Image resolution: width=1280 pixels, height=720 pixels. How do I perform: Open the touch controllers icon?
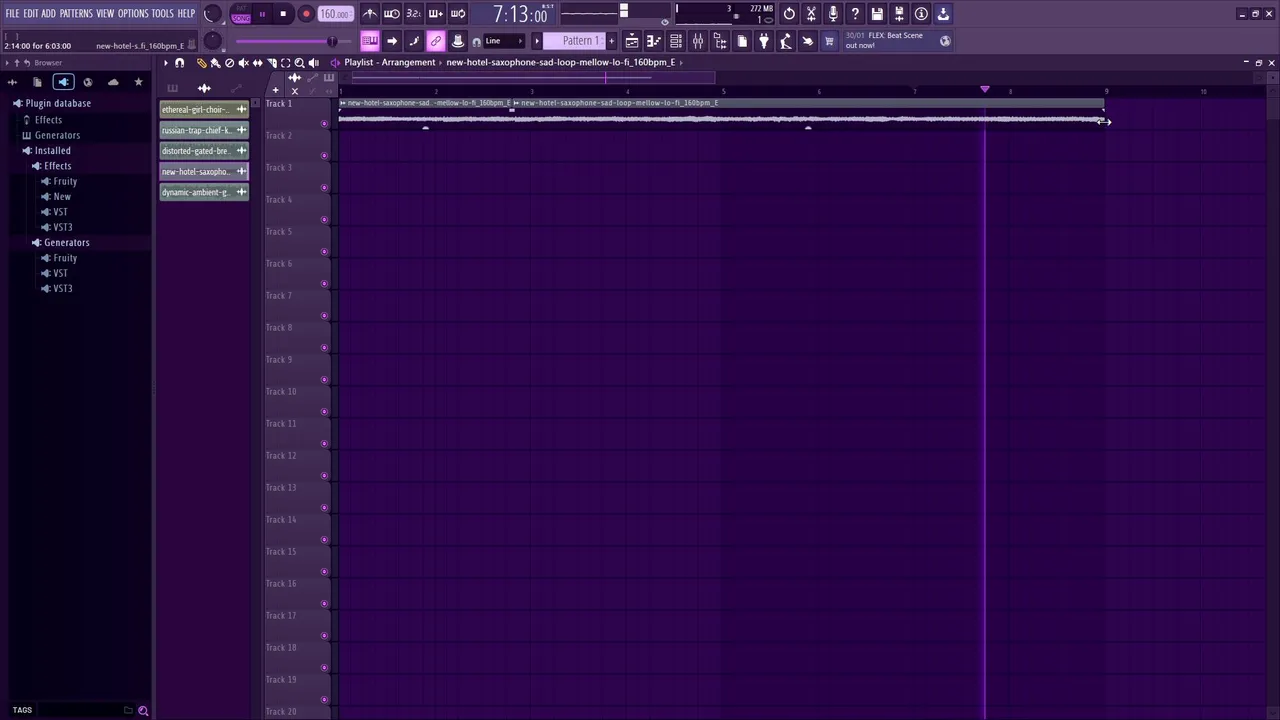[x=808, y=41]
